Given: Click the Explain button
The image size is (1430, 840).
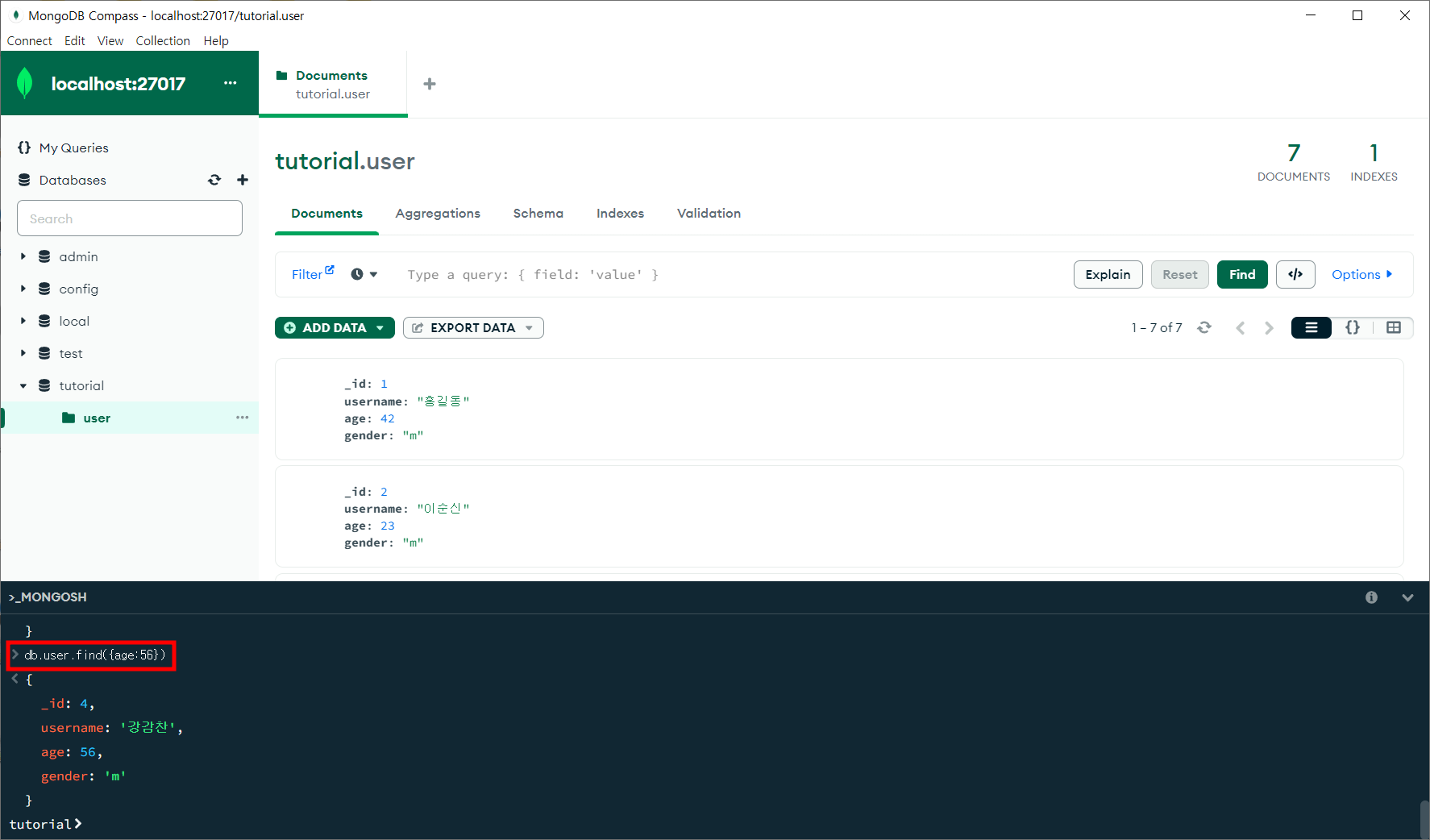Looking at the screenshot, I should coord(1108,274).
